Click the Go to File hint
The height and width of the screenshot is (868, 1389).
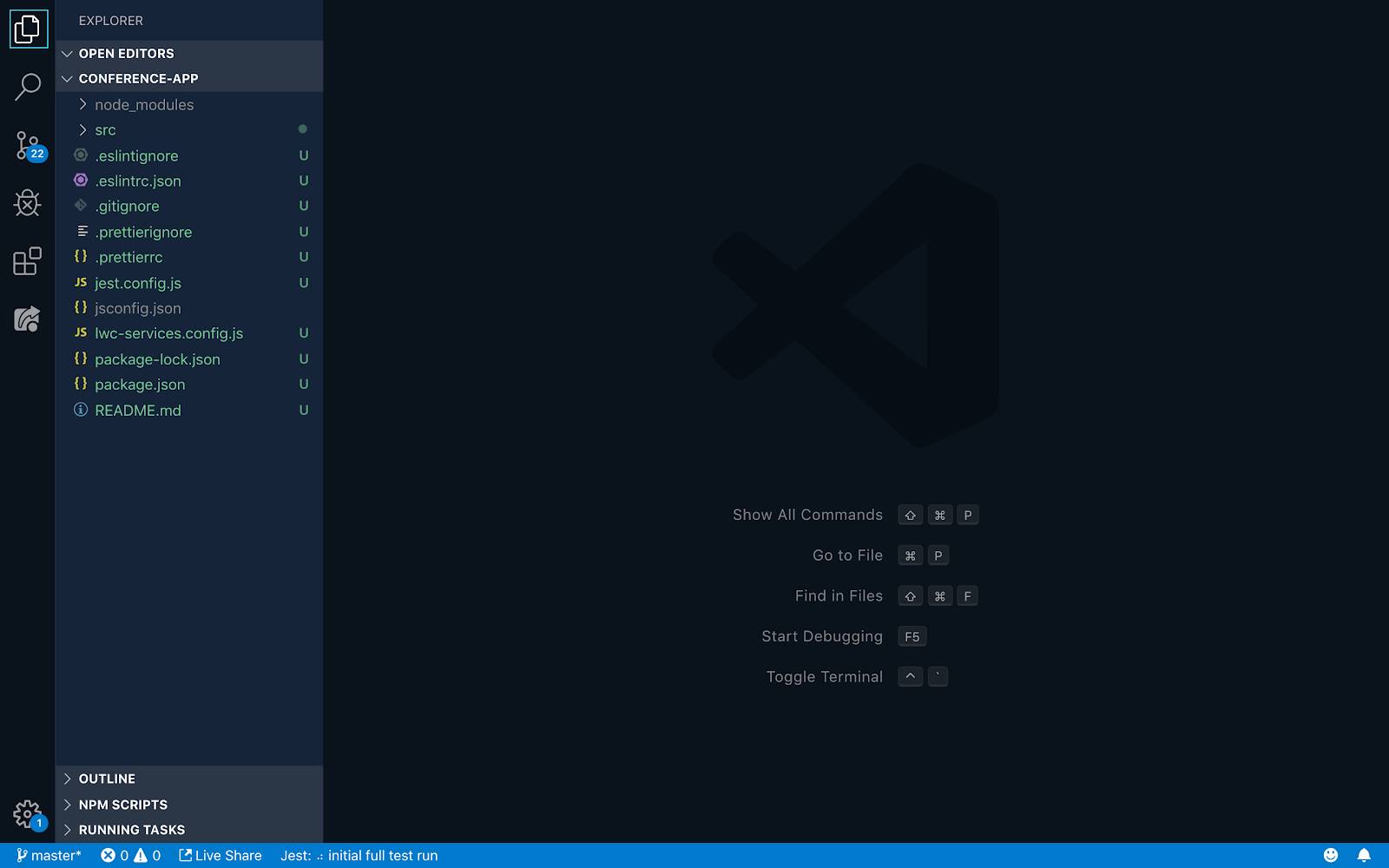coord(847,556)
